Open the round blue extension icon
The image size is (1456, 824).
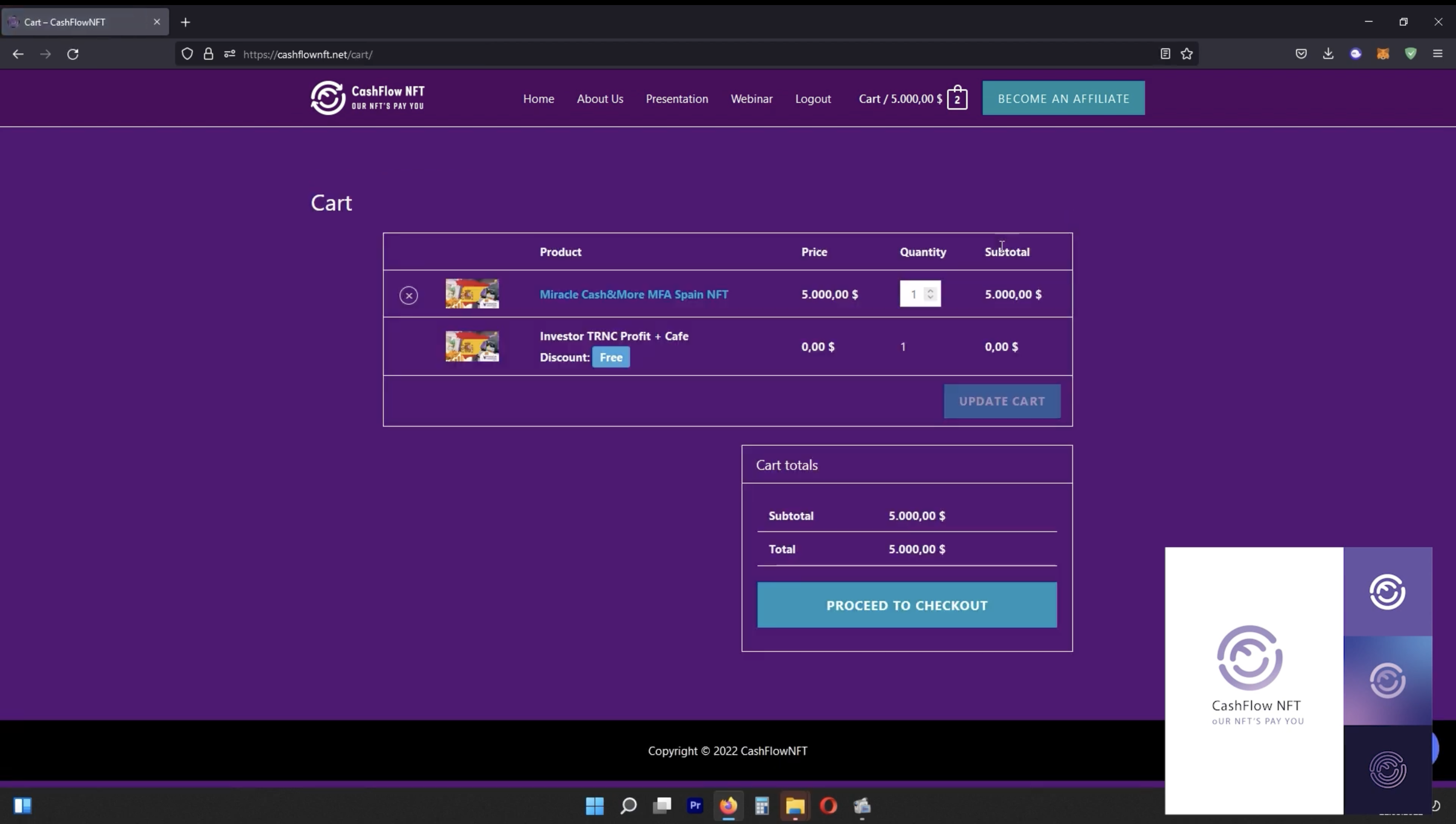point(1356,54)
